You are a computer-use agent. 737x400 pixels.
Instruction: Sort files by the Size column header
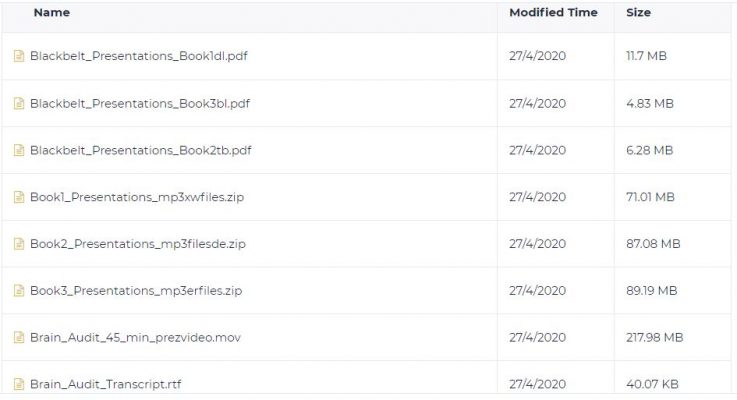(638, 13)
